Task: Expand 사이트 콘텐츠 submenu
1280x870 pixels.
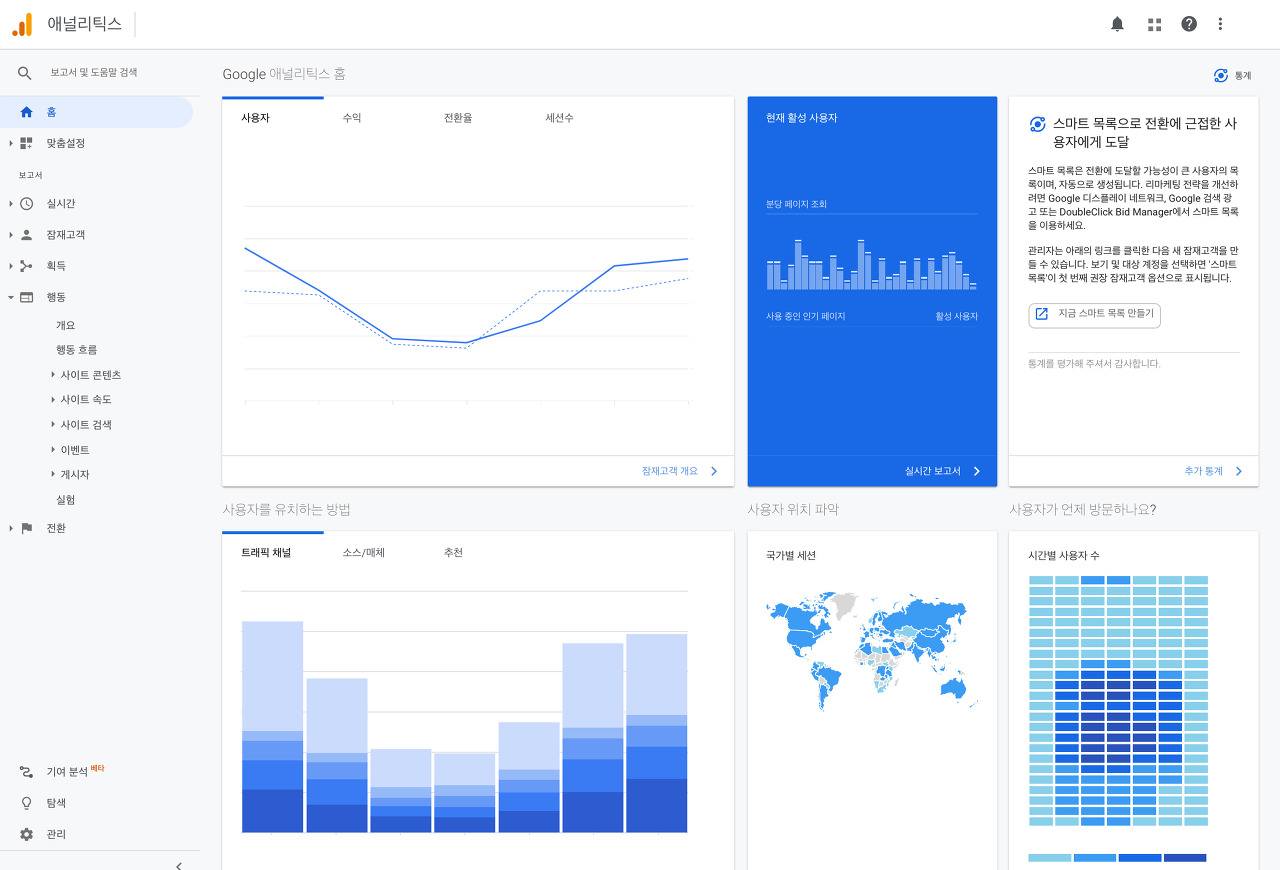Action: click(x=53, y=374)
